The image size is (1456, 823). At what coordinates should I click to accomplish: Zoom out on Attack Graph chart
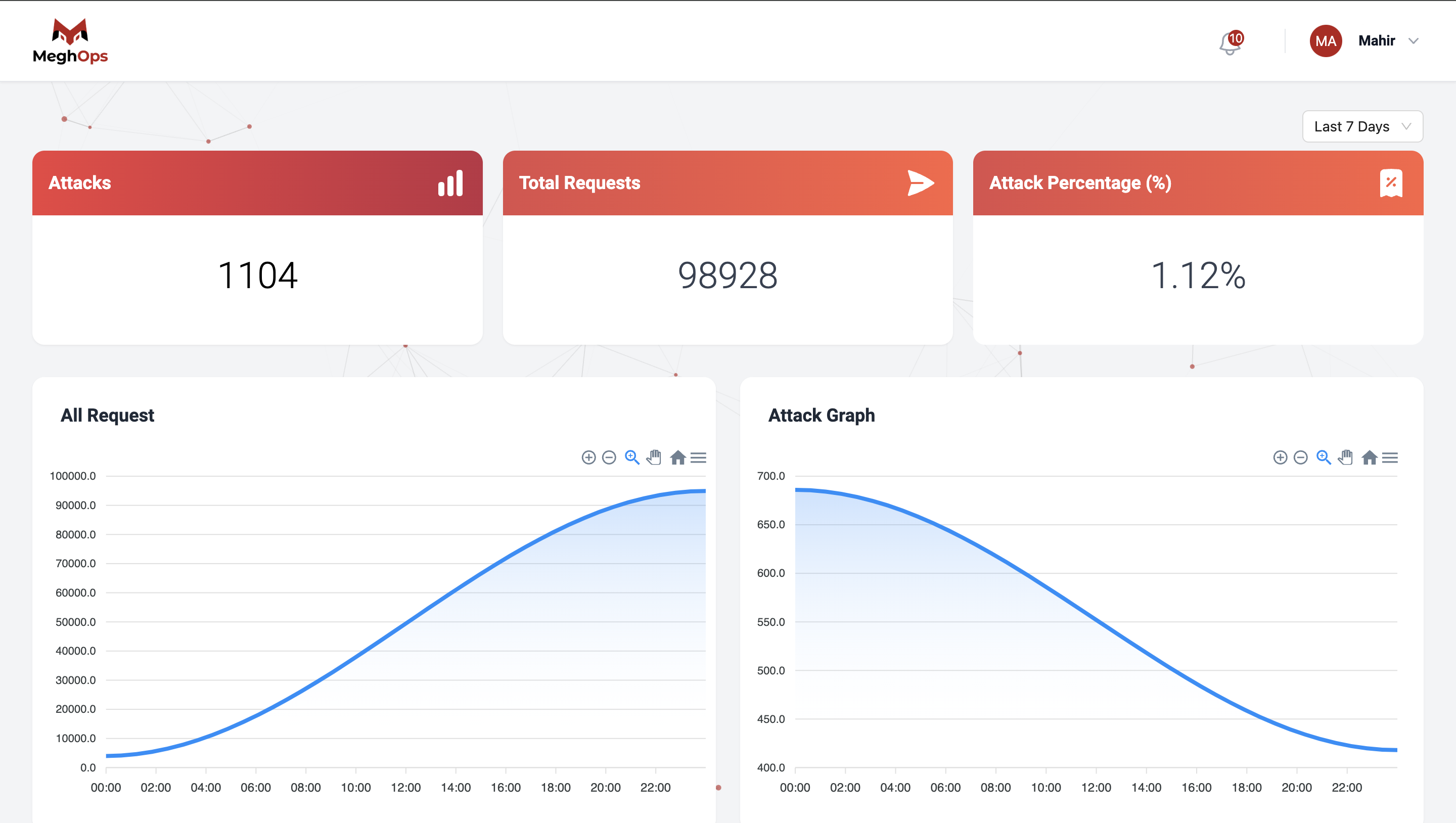(1301, 458)
